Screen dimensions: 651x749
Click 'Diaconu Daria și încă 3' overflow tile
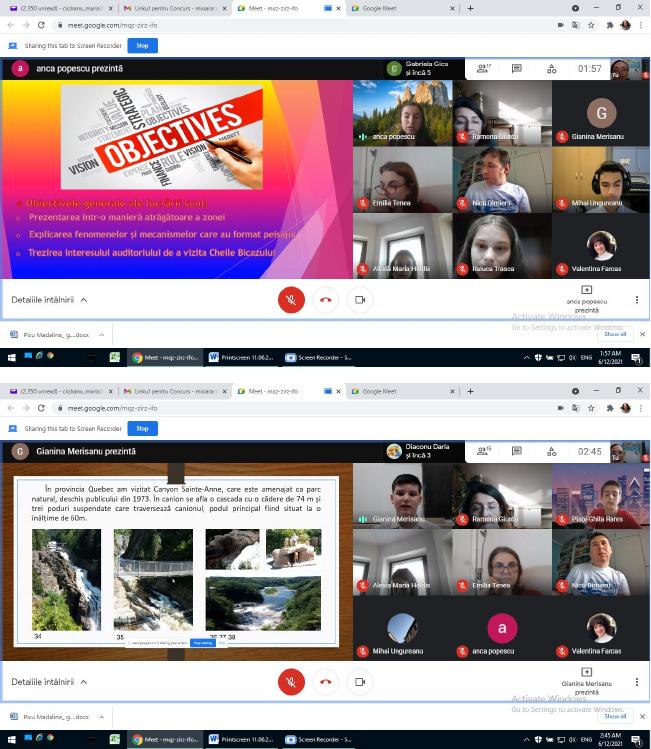424,451
